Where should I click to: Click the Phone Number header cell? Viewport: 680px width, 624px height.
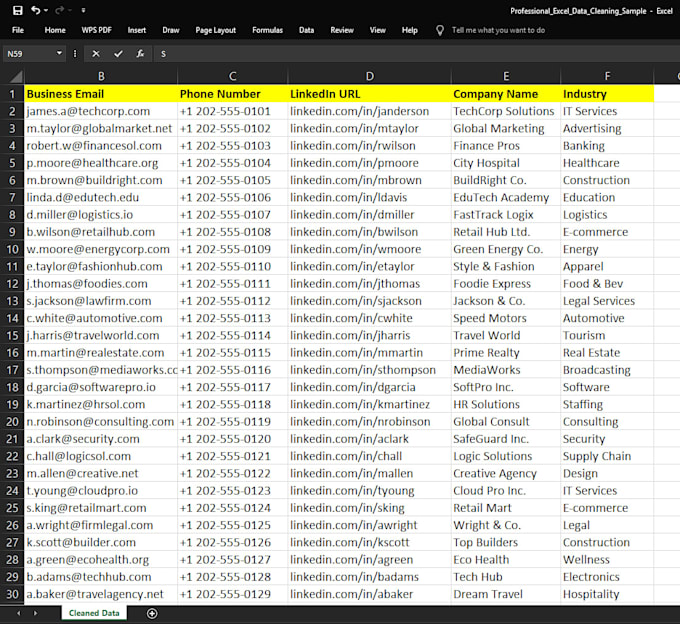232,94
